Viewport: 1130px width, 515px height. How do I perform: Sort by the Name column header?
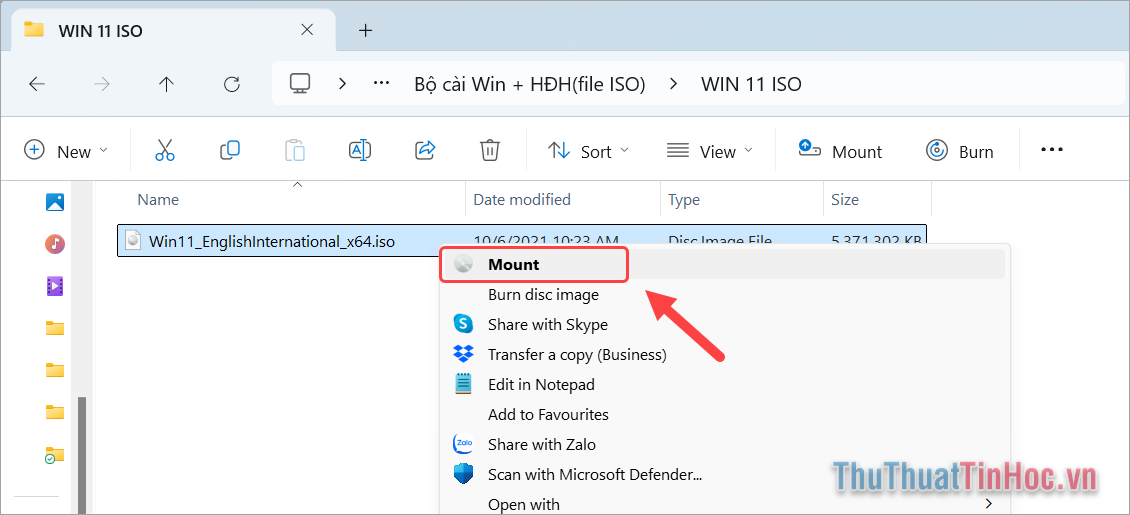pos(159,200)
